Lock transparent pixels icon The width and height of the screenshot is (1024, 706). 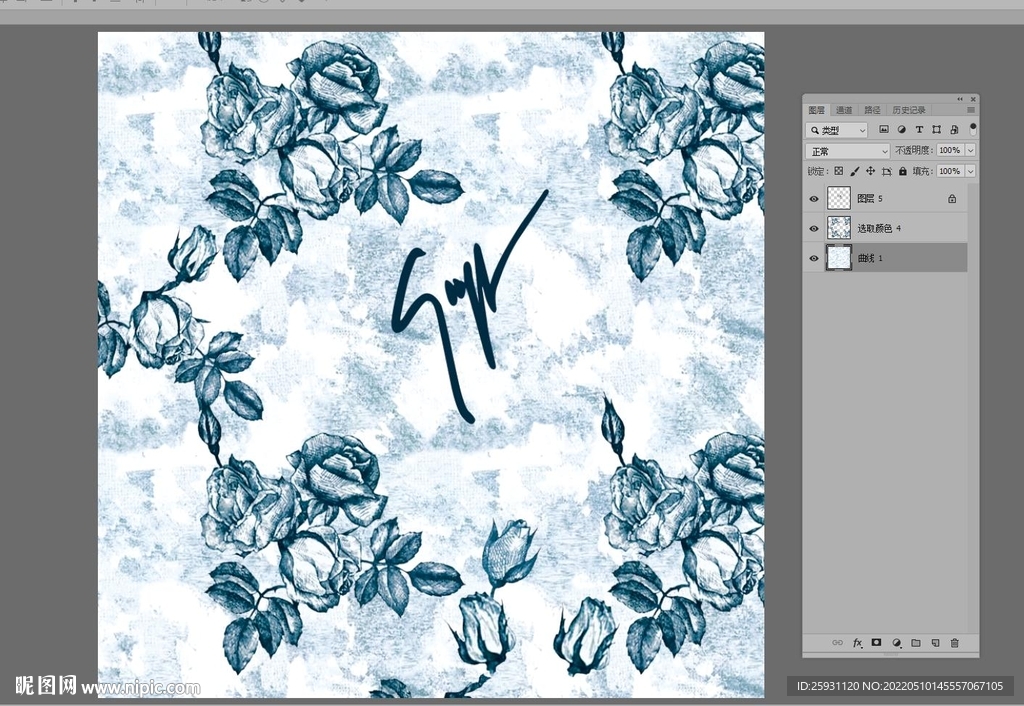point(839,171)
